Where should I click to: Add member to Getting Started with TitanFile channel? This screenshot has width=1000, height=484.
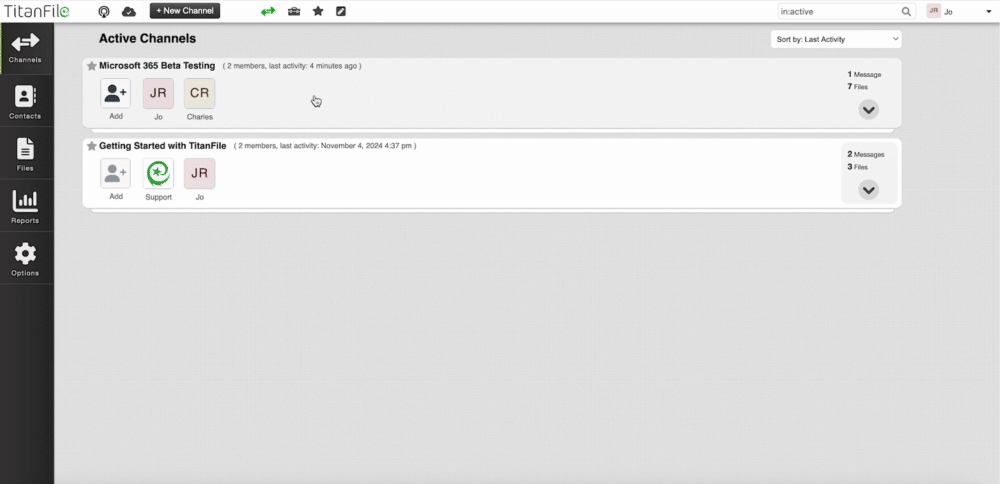[115, 173]
